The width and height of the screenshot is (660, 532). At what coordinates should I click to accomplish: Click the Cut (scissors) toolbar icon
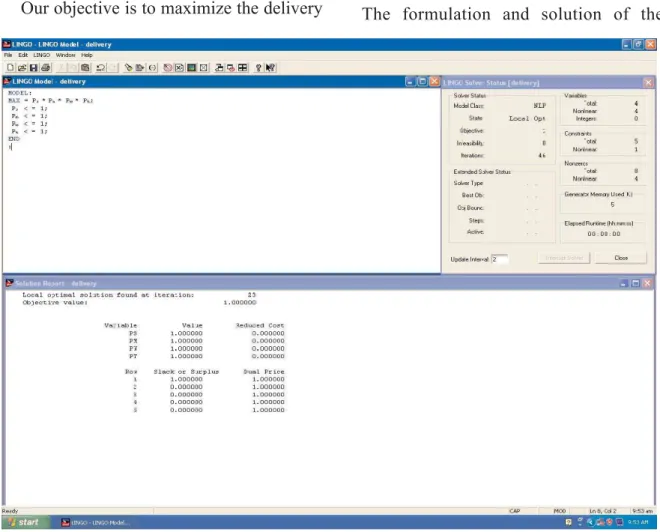point(61,68)
